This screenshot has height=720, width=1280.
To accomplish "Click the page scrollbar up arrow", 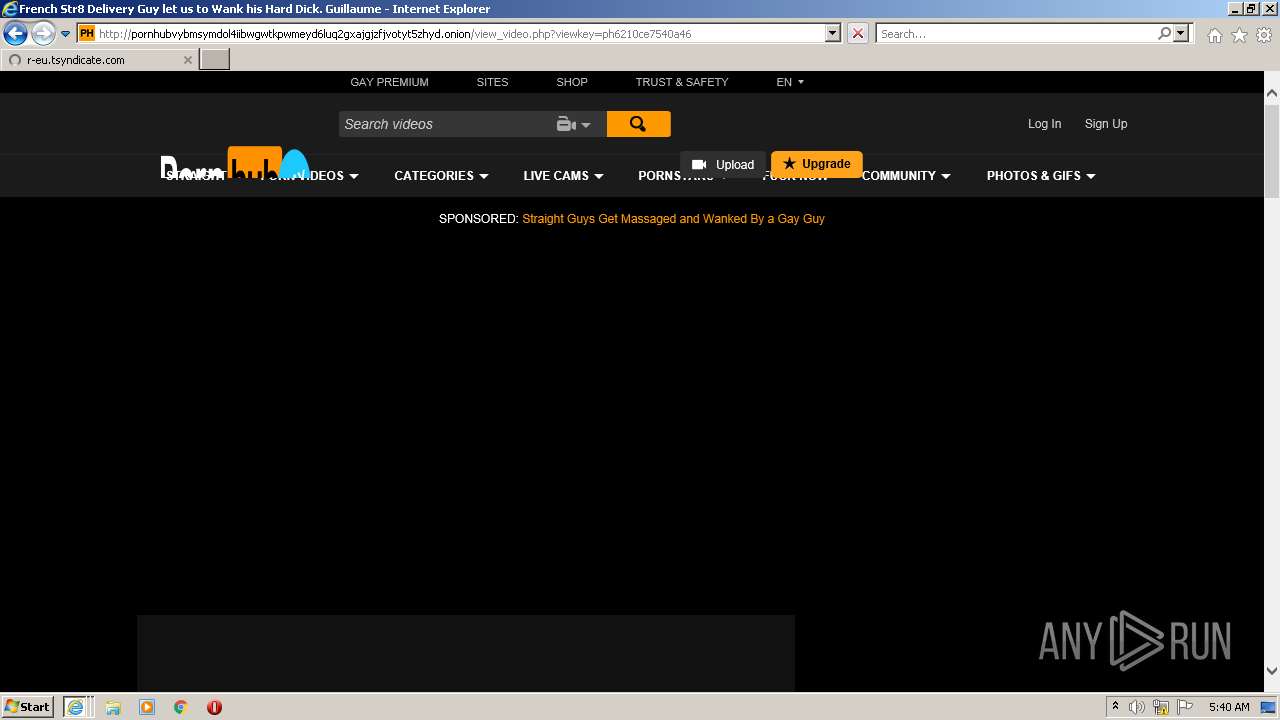I will click(x=1272, y=93).
